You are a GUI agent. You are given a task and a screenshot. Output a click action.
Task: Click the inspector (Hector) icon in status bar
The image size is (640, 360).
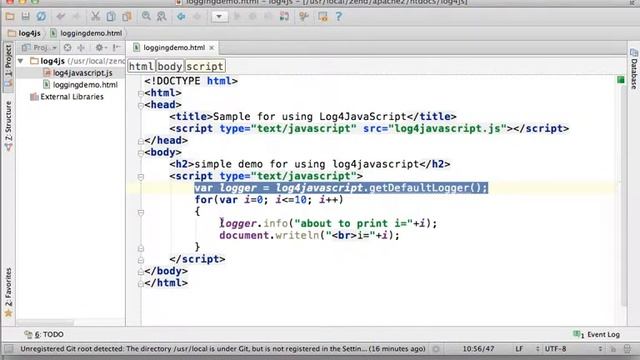click(627, 349)
